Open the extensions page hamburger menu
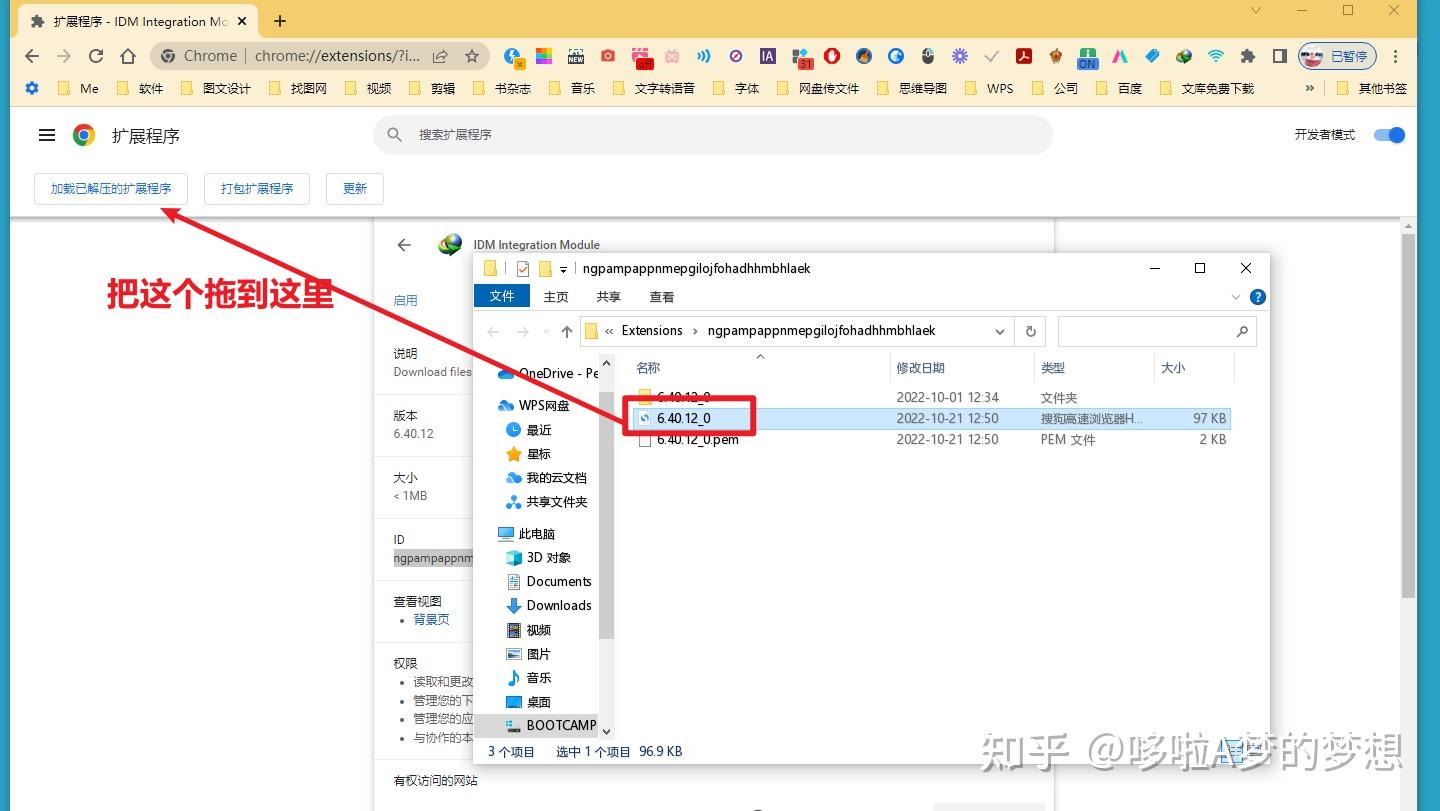The height and width of the screenshot is (811, 1440). [x=46, y=135]
